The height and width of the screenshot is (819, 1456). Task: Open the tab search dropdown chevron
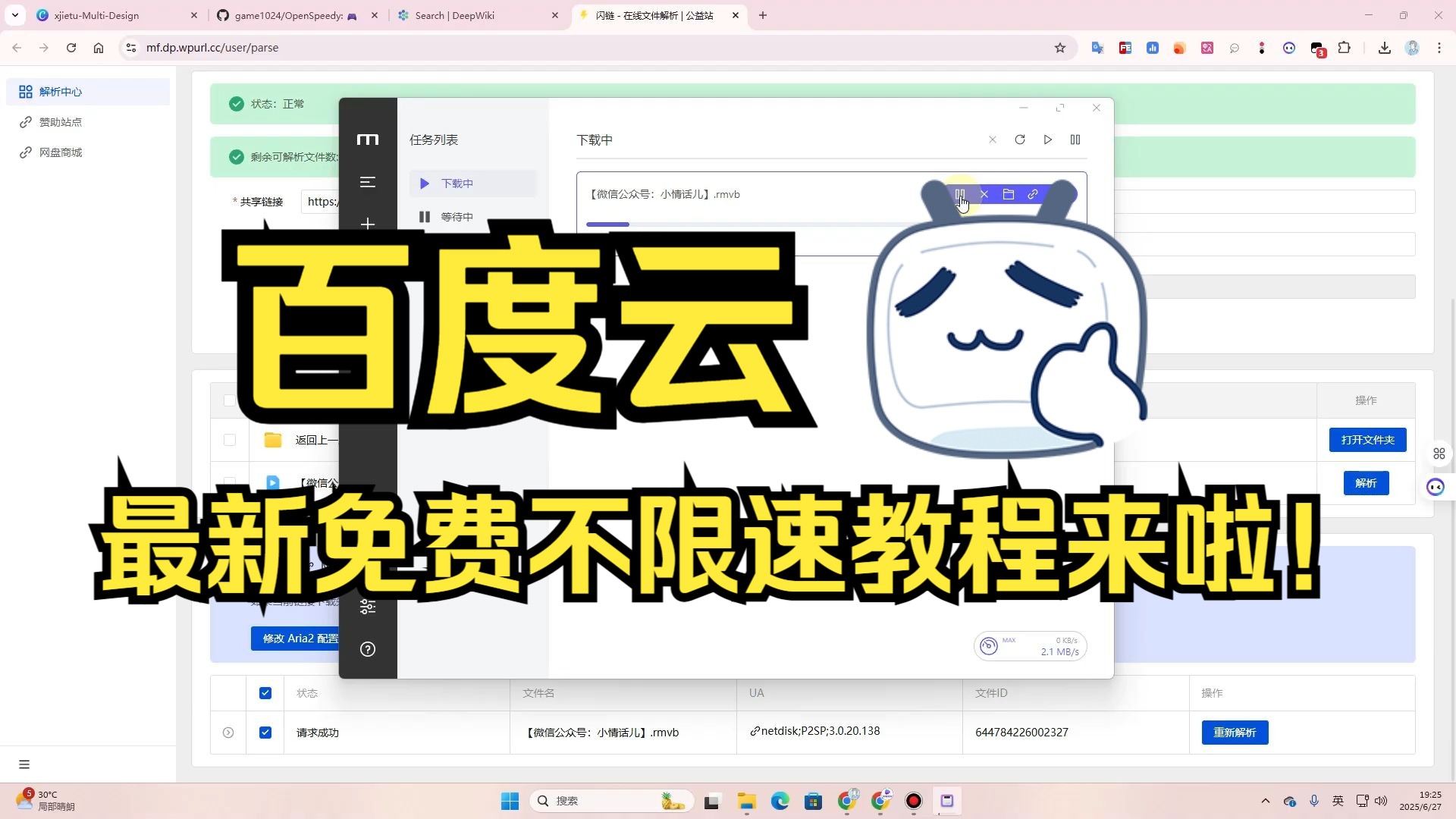coord(15,15)
